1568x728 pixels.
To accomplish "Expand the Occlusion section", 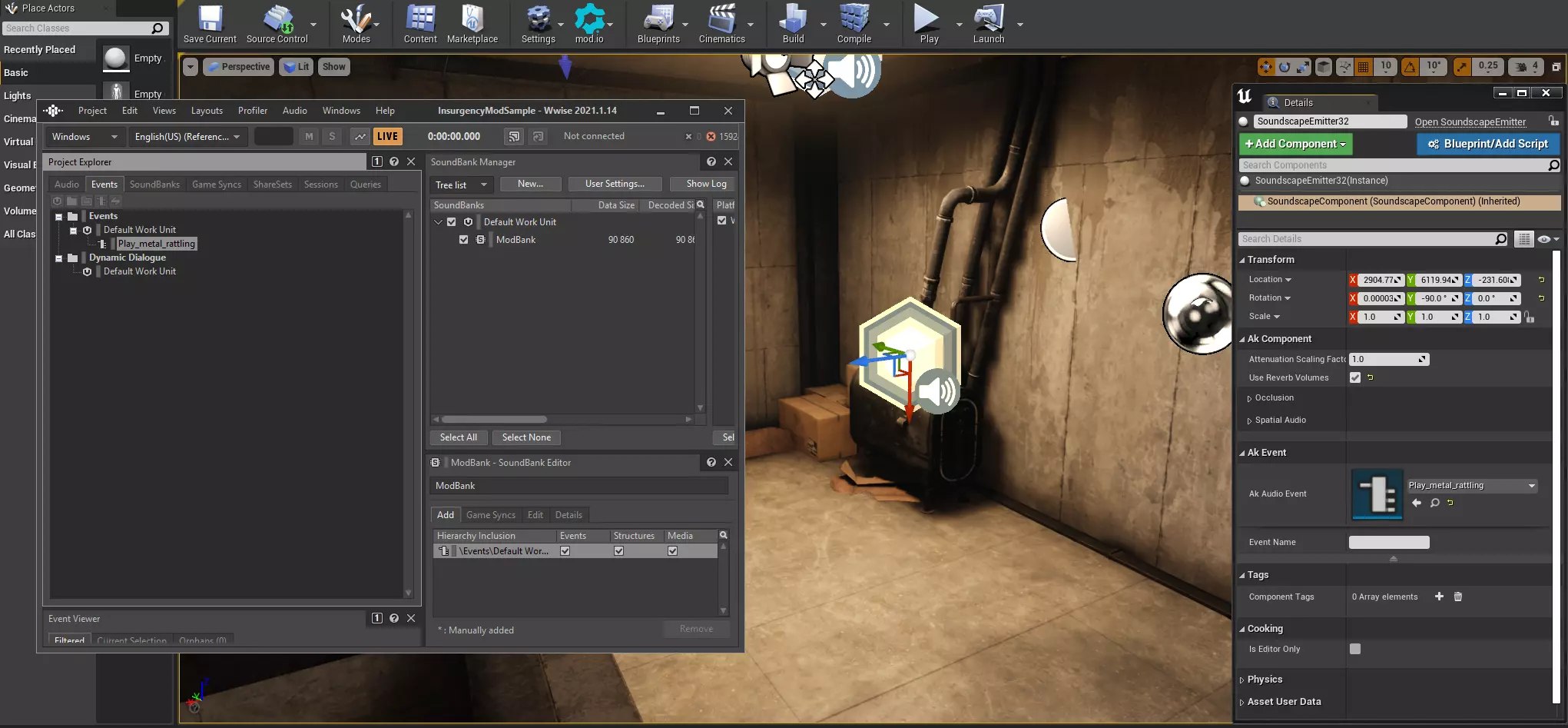I will [x=1250, y=398].
